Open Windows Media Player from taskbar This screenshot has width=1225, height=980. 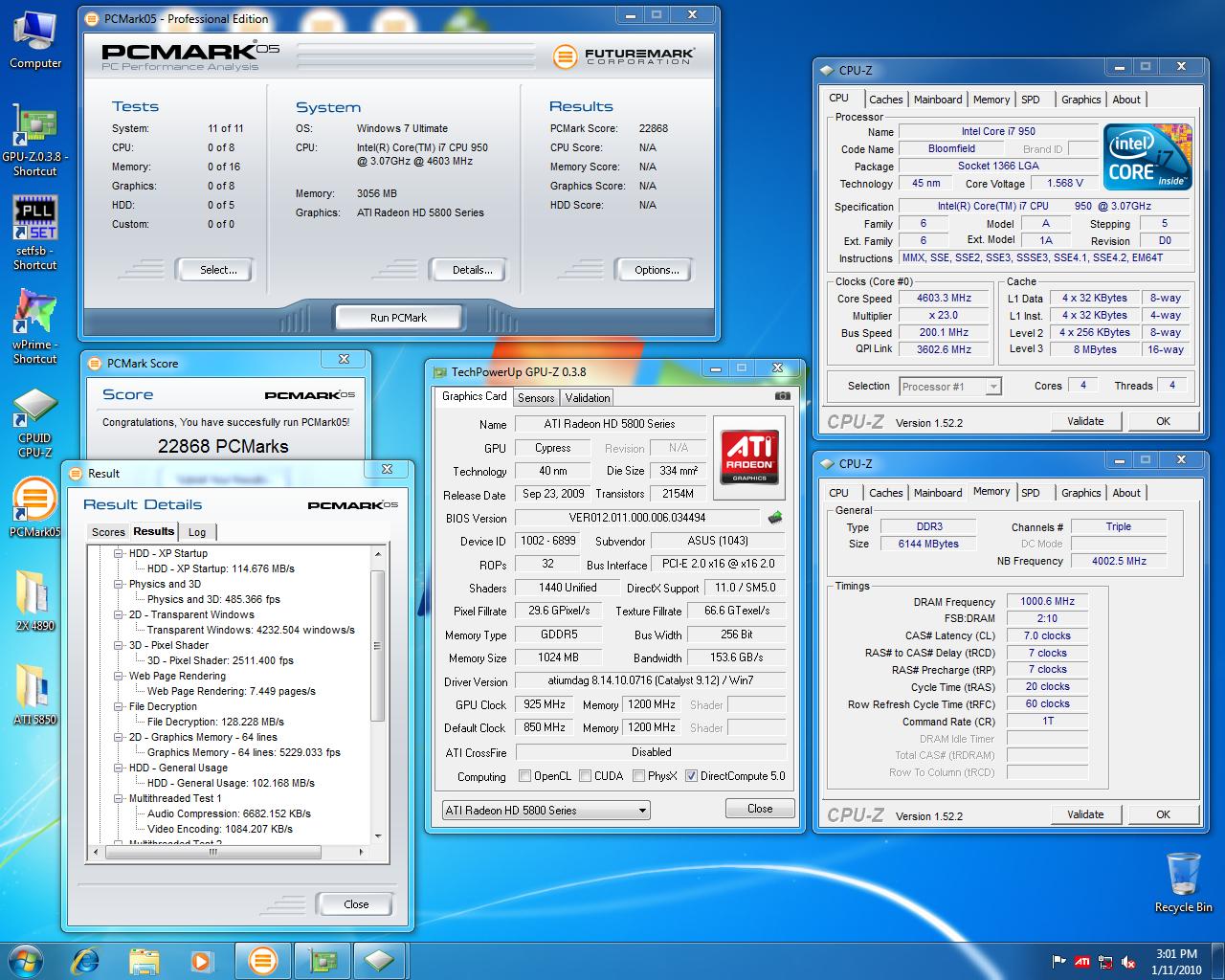202,960
